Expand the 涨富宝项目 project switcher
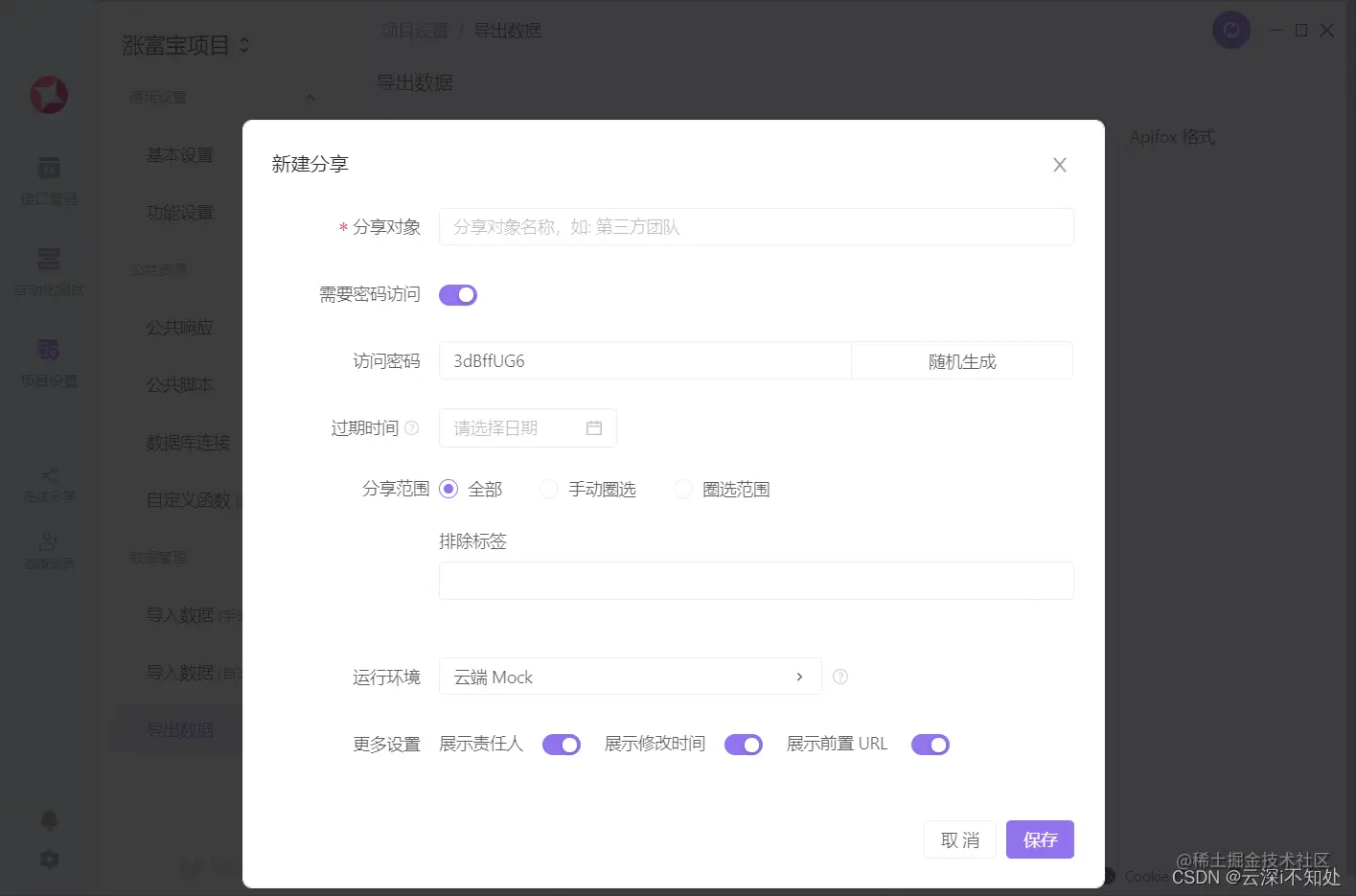This screenshot has width=1356, height=896. (x=184, y=44)
